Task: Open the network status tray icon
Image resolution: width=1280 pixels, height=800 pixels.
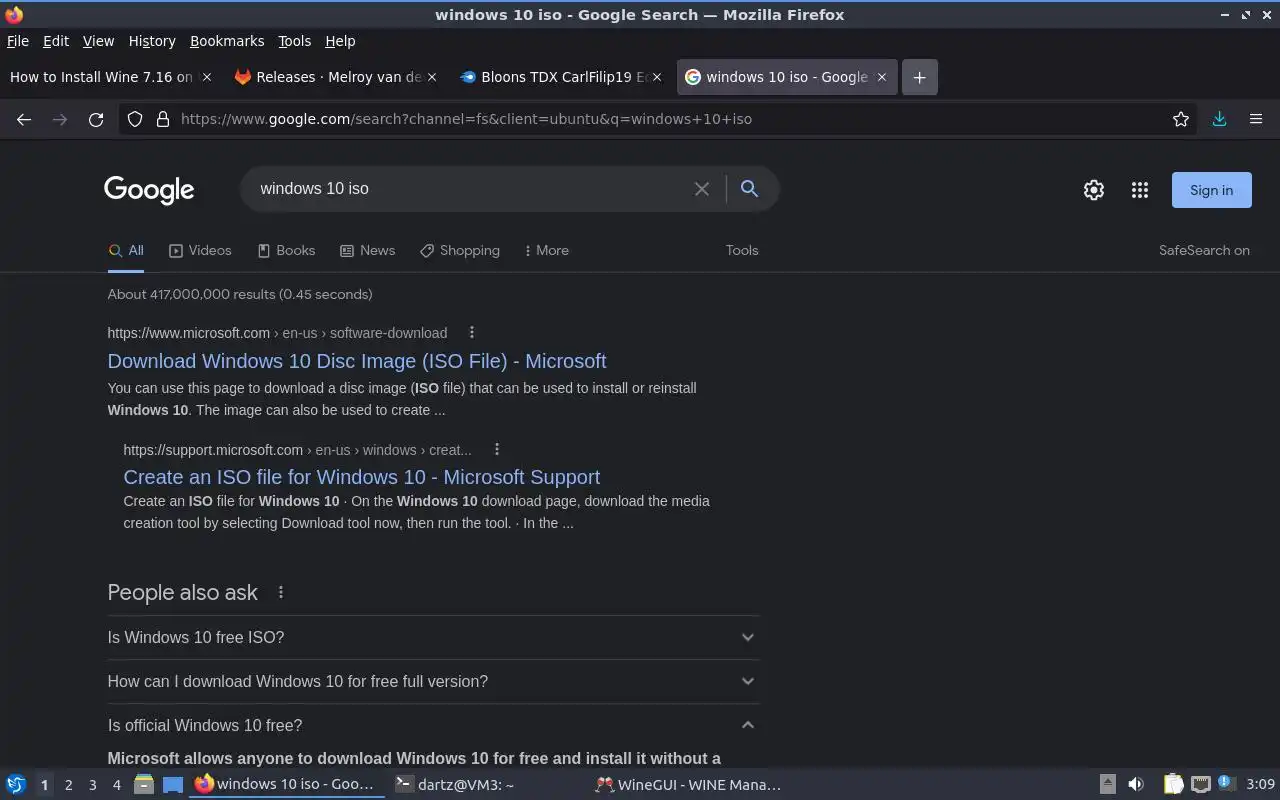Action: pyautogui.click(x=1201, y=785)
